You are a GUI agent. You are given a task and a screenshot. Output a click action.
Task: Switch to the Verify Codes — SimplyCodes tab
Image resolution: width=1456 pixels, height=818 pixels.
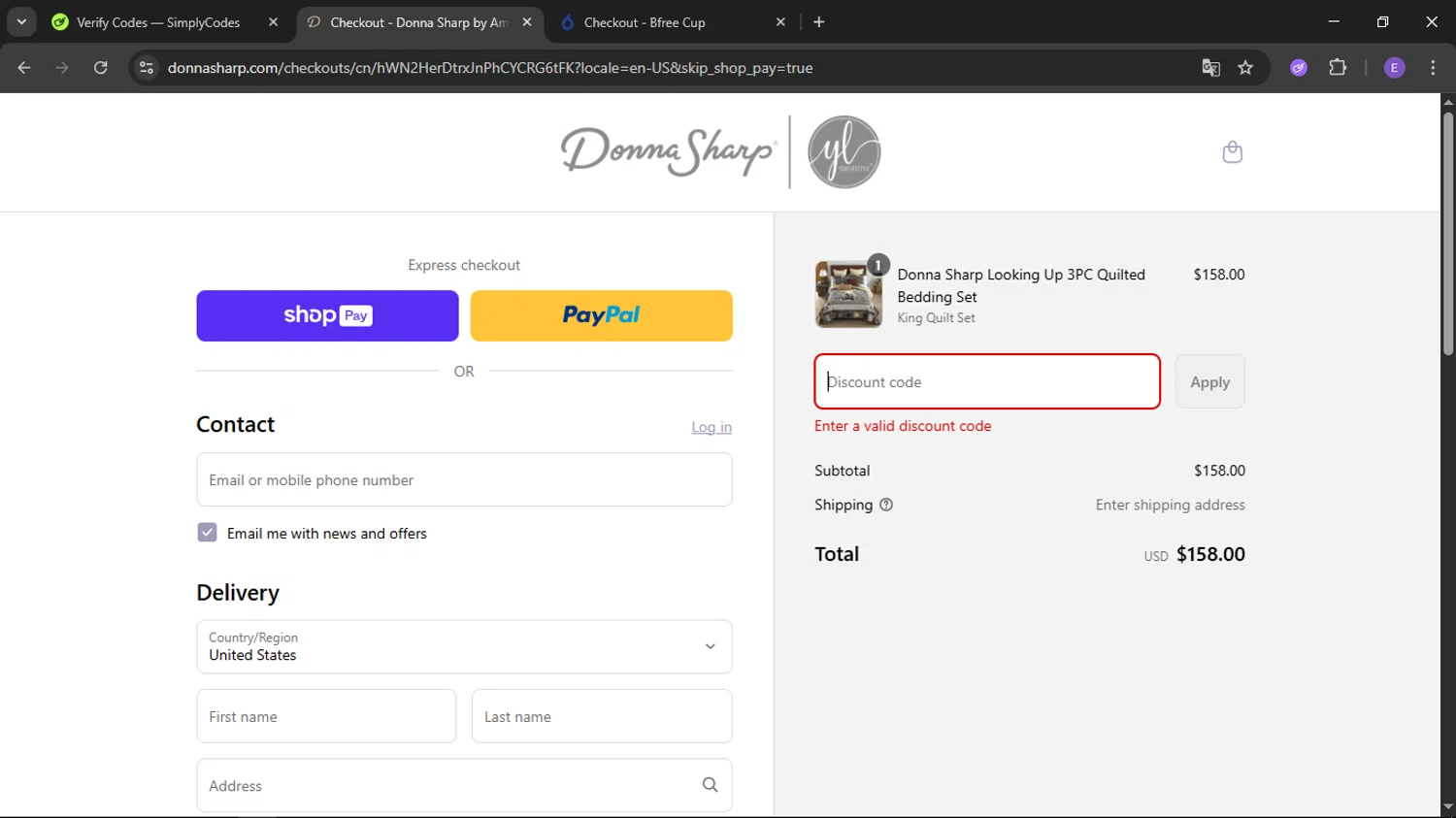click(x=158, y=22)
